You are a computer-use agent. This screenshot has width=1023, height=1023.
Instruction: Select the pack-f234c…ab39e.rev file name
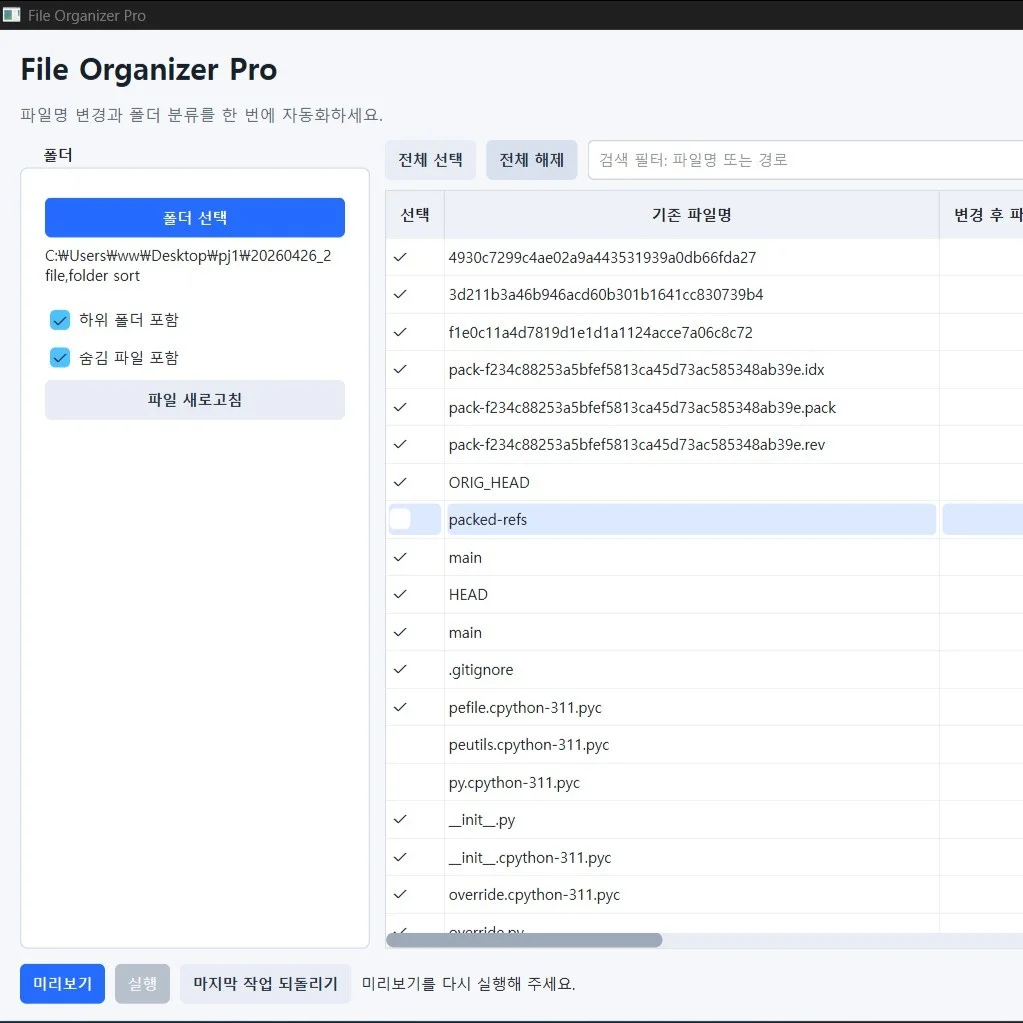(637, 445)
